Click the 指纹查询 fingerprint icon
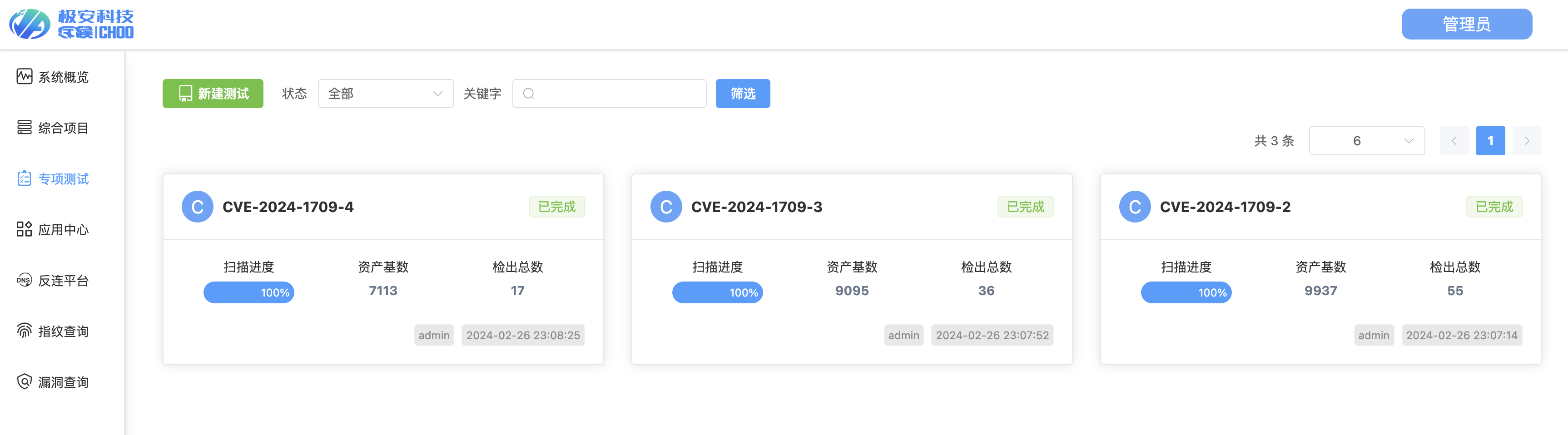Viewport: 1568px width, 435px height. [x=25, y=331]
